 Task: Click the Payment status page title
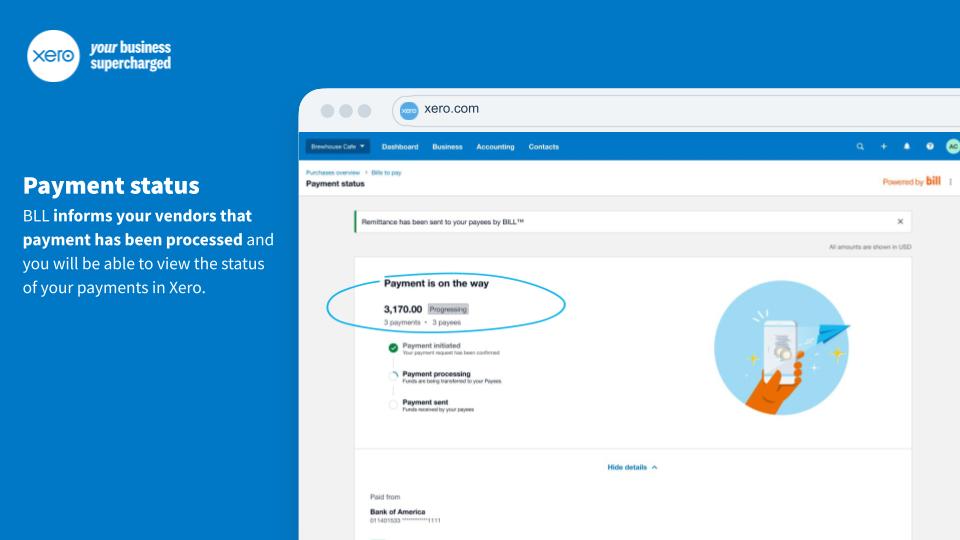coord(335,184)
